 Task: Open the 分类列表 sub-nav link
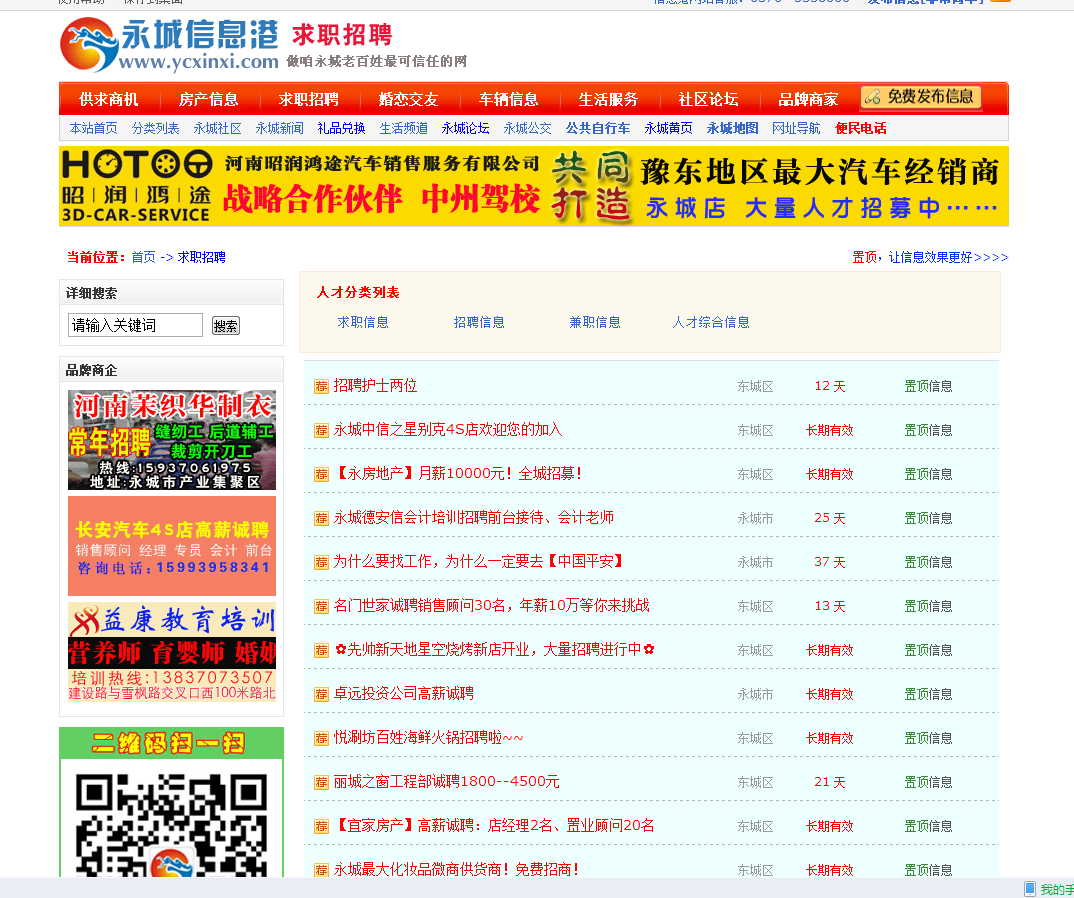[155, 128]
